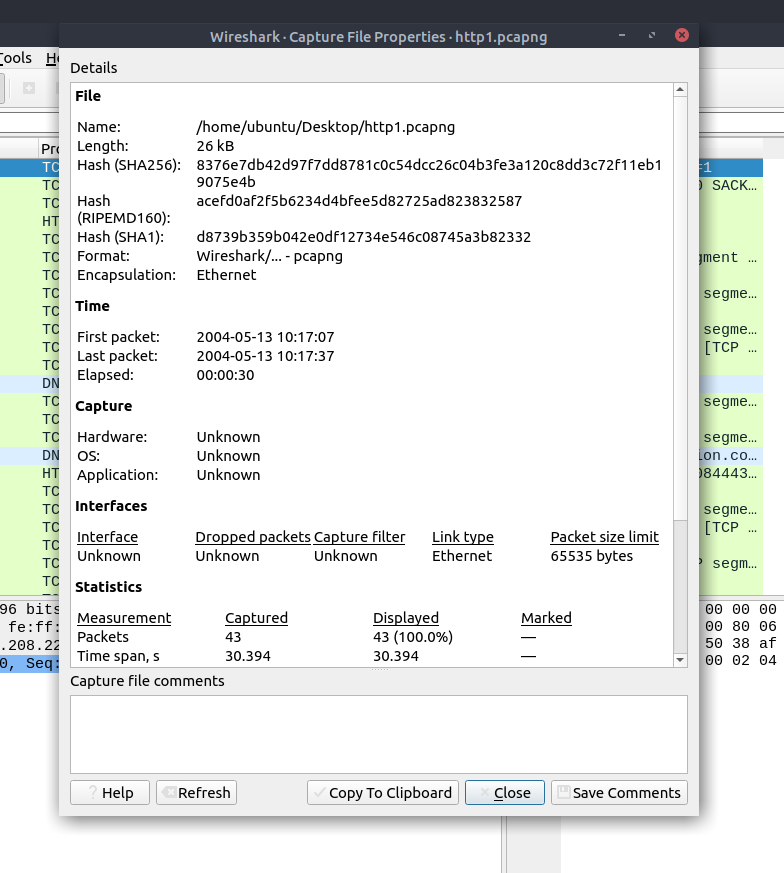Minimize the Capture File Properties dialog
The width and height of the screenshot is (784, 873).
point(622,35)
